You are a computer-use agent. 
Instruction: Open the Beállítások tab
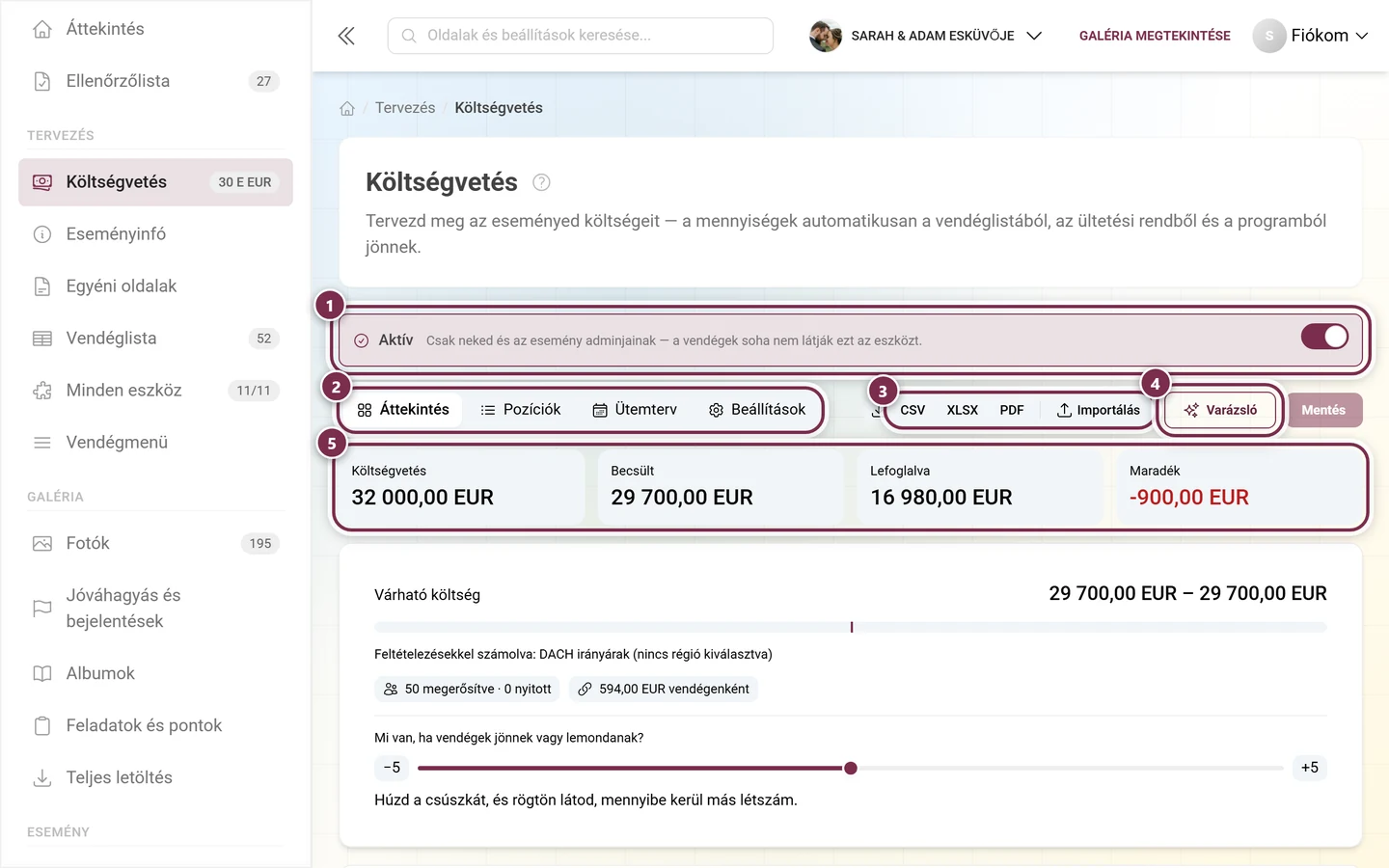tap(757, 410)
